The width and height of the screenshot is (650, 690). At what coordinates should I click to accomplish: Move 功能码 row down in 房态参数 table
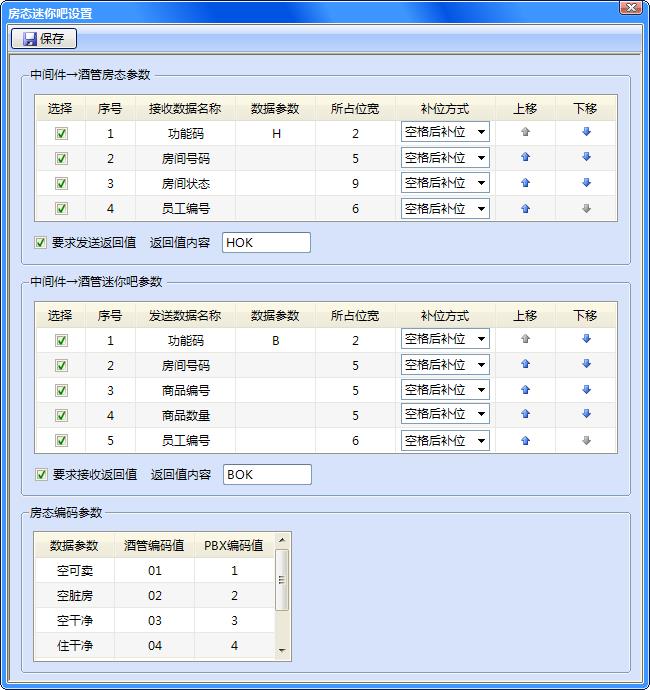[586, 132]
